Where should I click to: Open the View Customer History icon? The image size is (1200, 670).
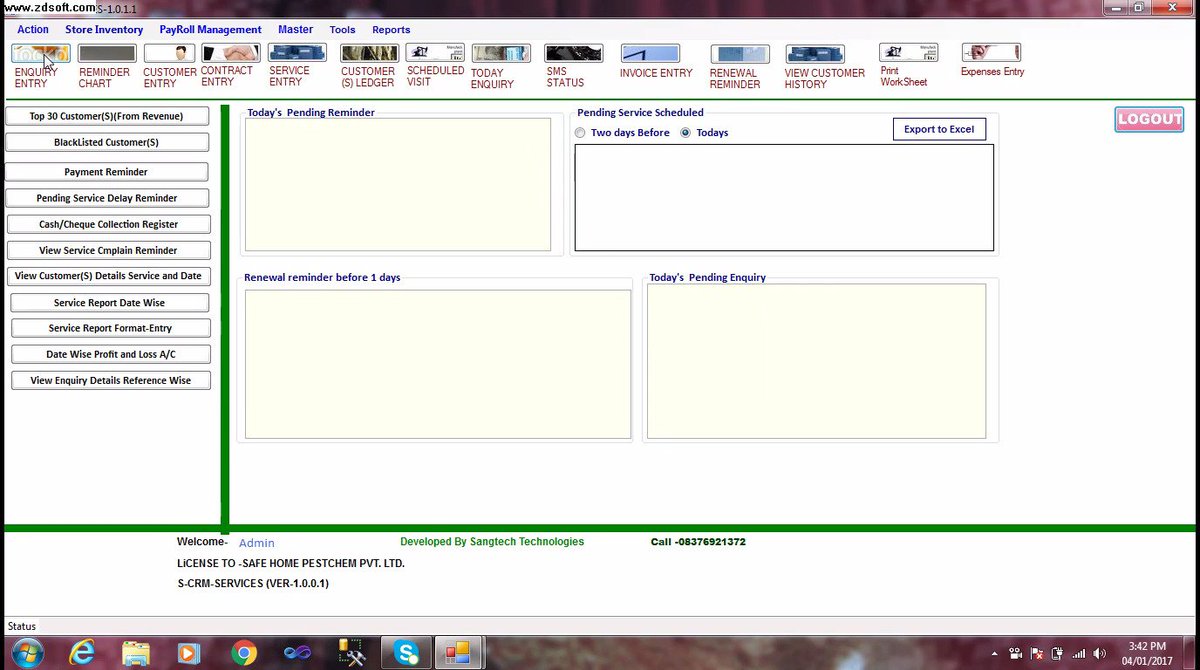[x=815, y=54]
